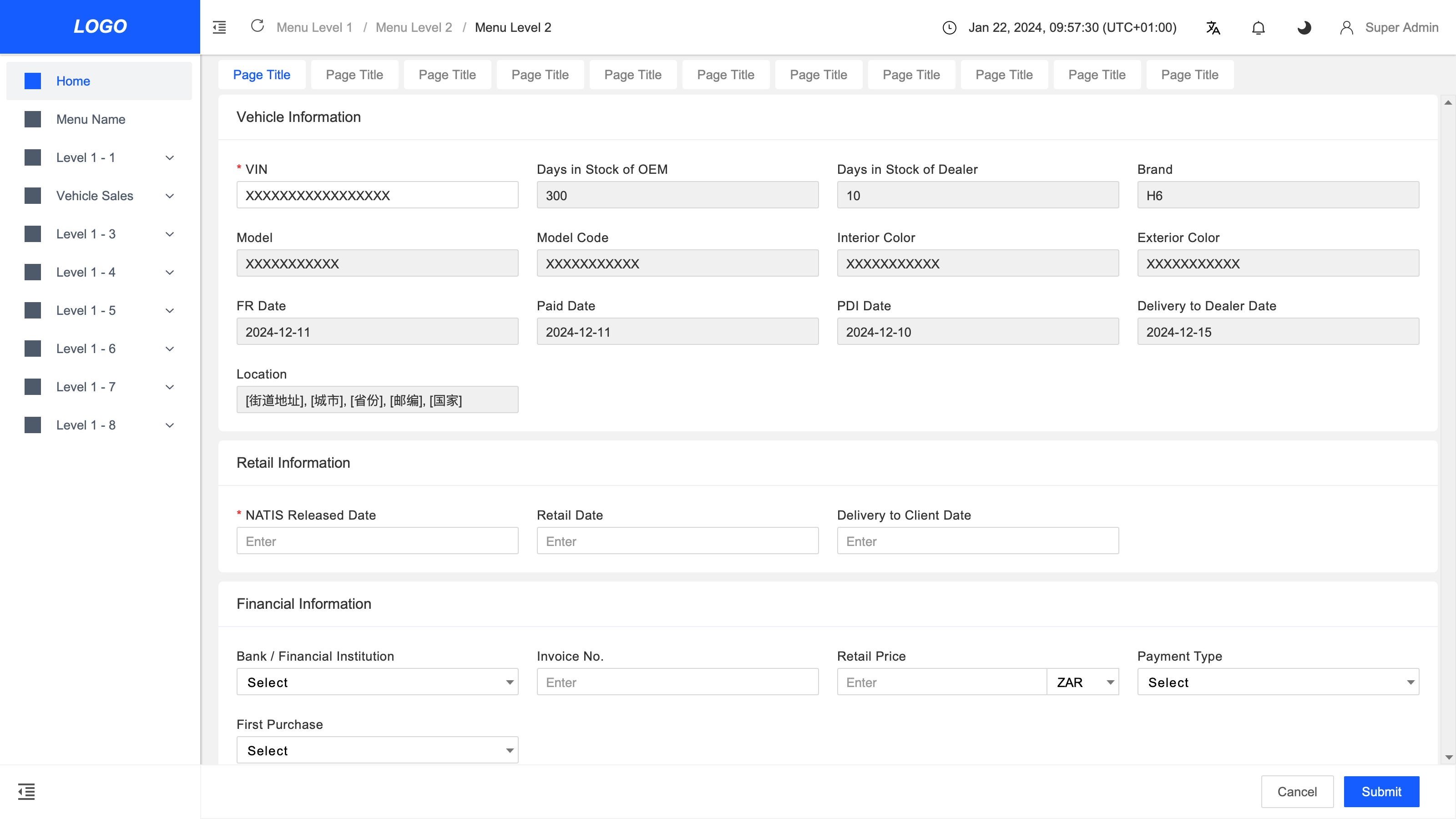Click the VIN input field
Image resolution: width=1456 pixels, height=819 pixels.
[377, 195]
